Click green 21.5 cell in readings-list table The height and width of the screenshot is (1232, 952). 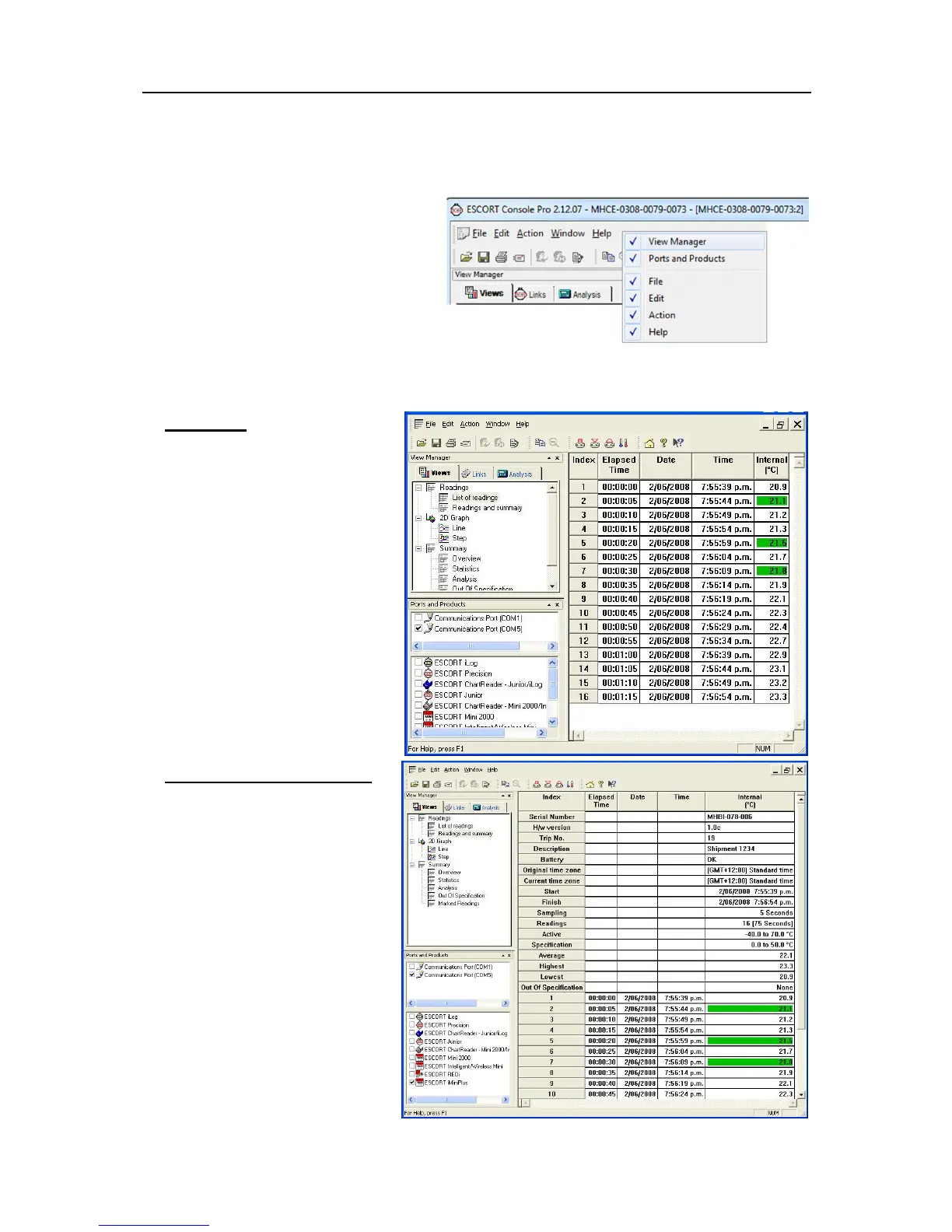coord(772,543)
